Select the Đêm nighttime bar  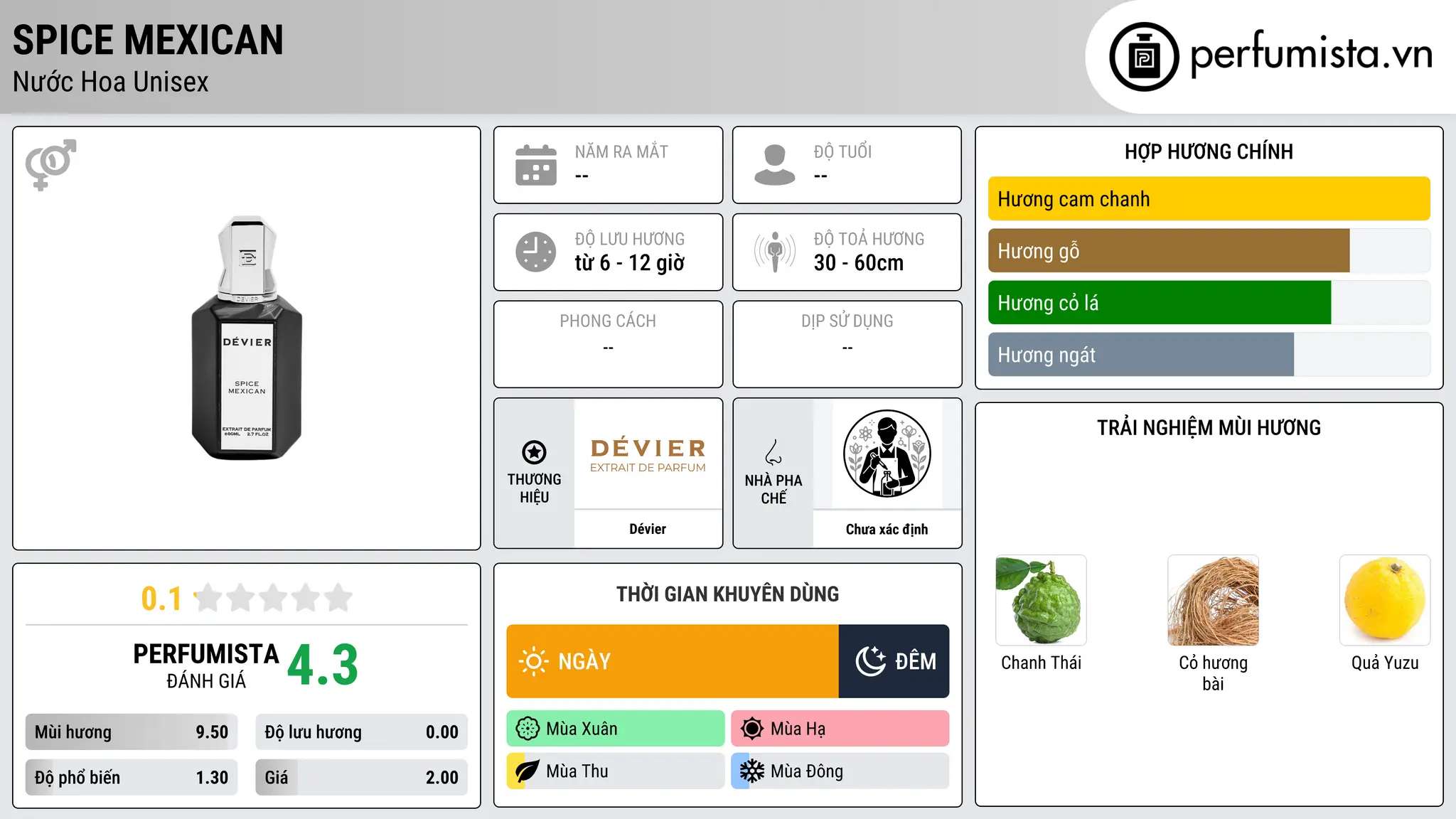(x=894, y=661)
